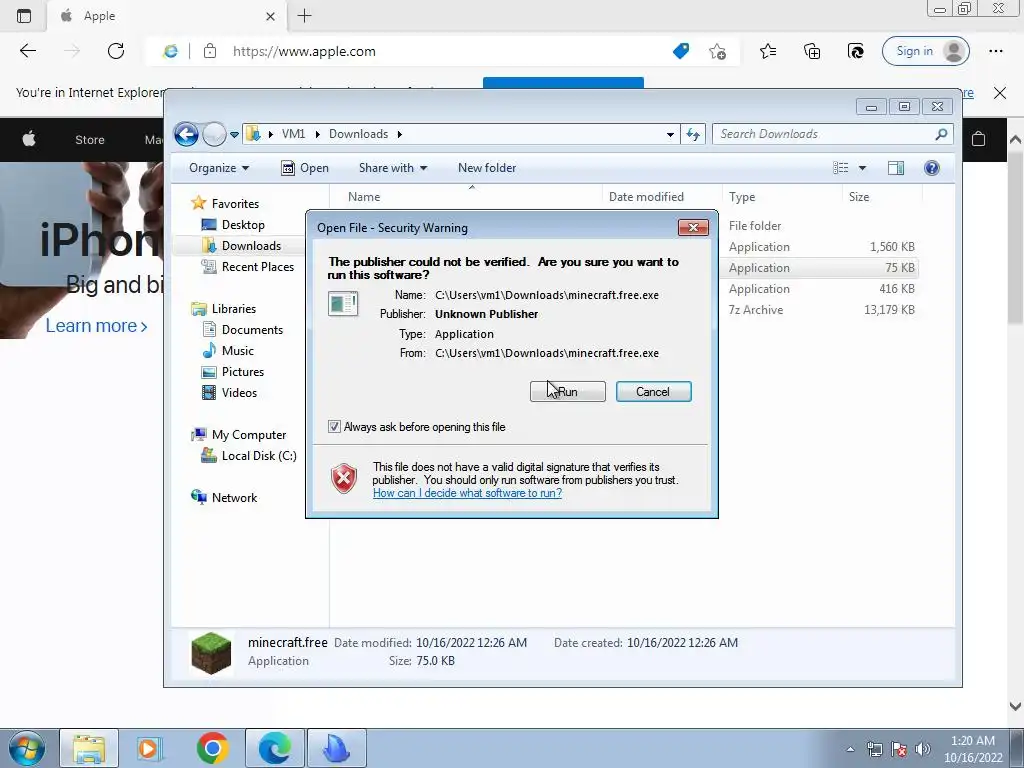Image resolution: width=1024 pixels, height=768 pixels.
Task: Click the search magnifier icon in Explorer
Action: pos(941,134)
